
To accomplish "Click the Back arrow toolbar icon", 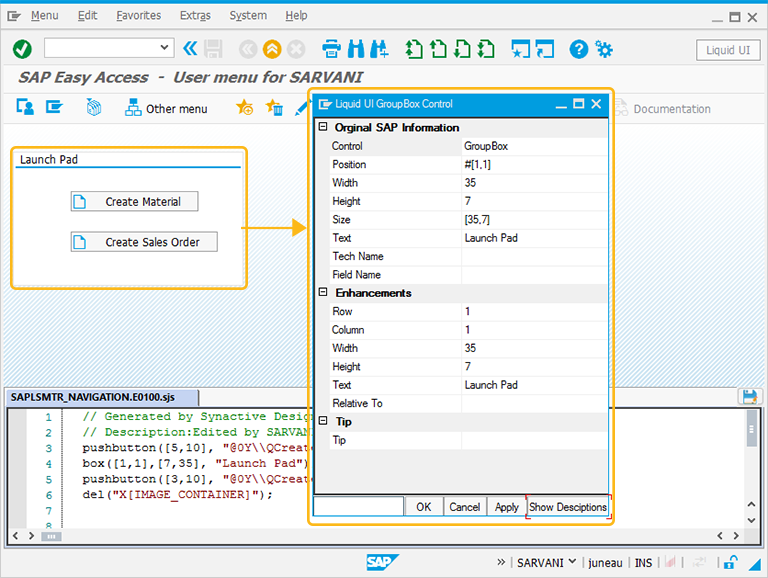I will (x=248, y=49).
